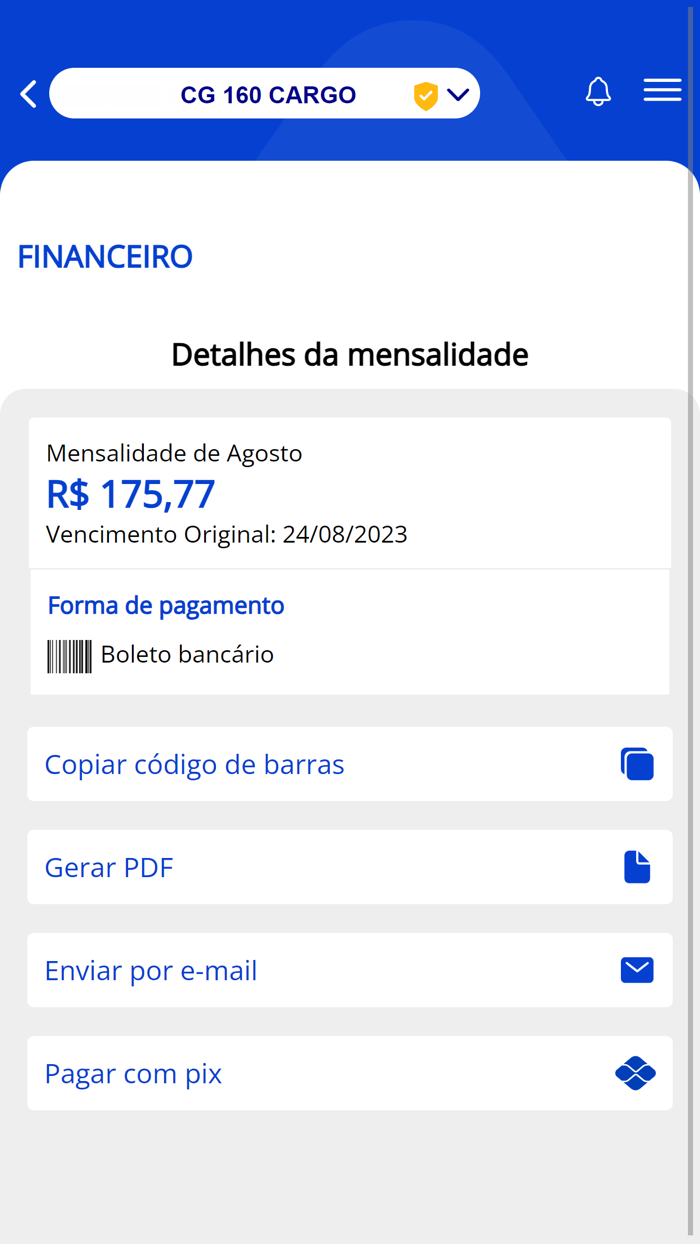Click the copy barcode icon
Screen dimensions: 700x1244
click(x=637, y=763)
